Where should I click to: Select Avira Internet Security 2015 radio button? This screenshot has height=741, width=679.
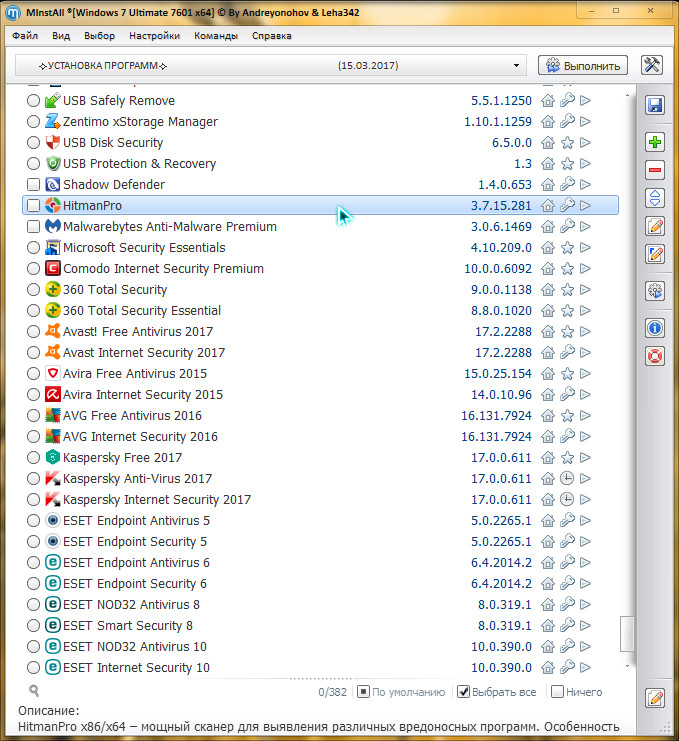click(33, 394)
